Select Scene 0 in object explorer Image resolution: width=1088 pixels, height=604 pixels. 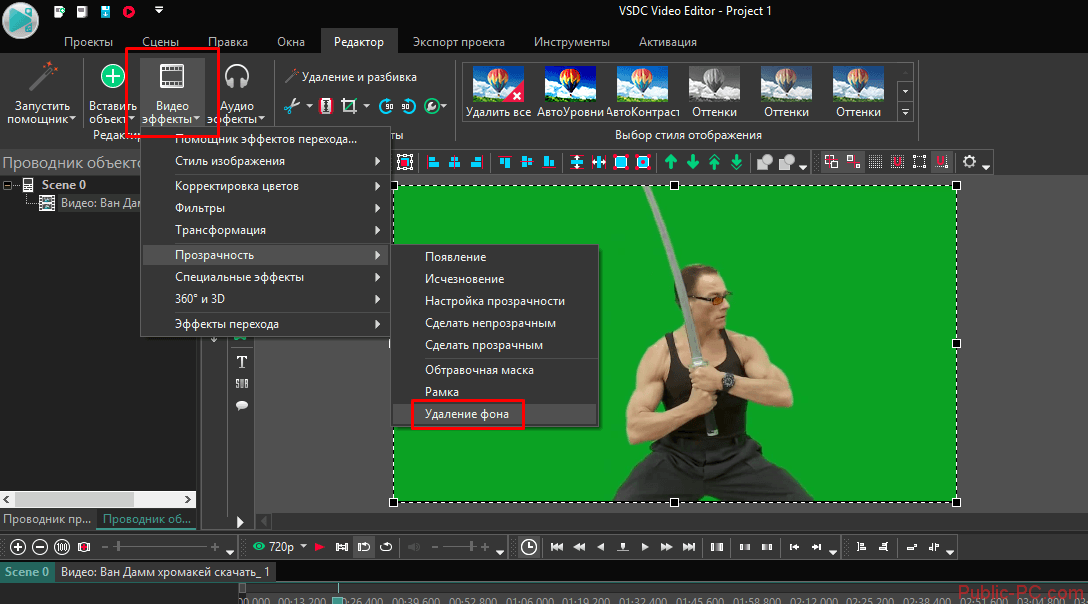point(63,185)
